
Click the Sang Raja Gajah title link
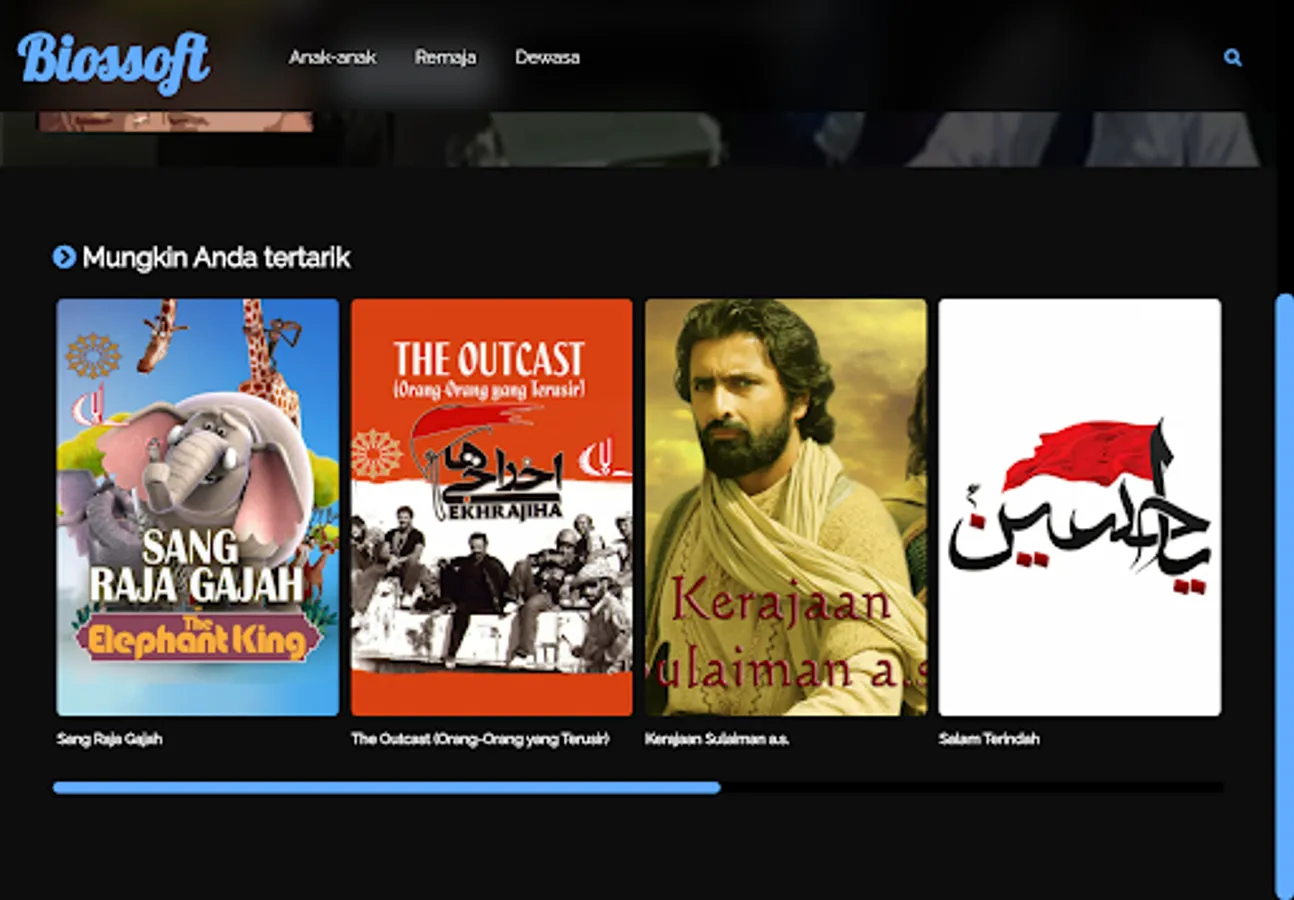pyautogui.click(x=110, y=739)
